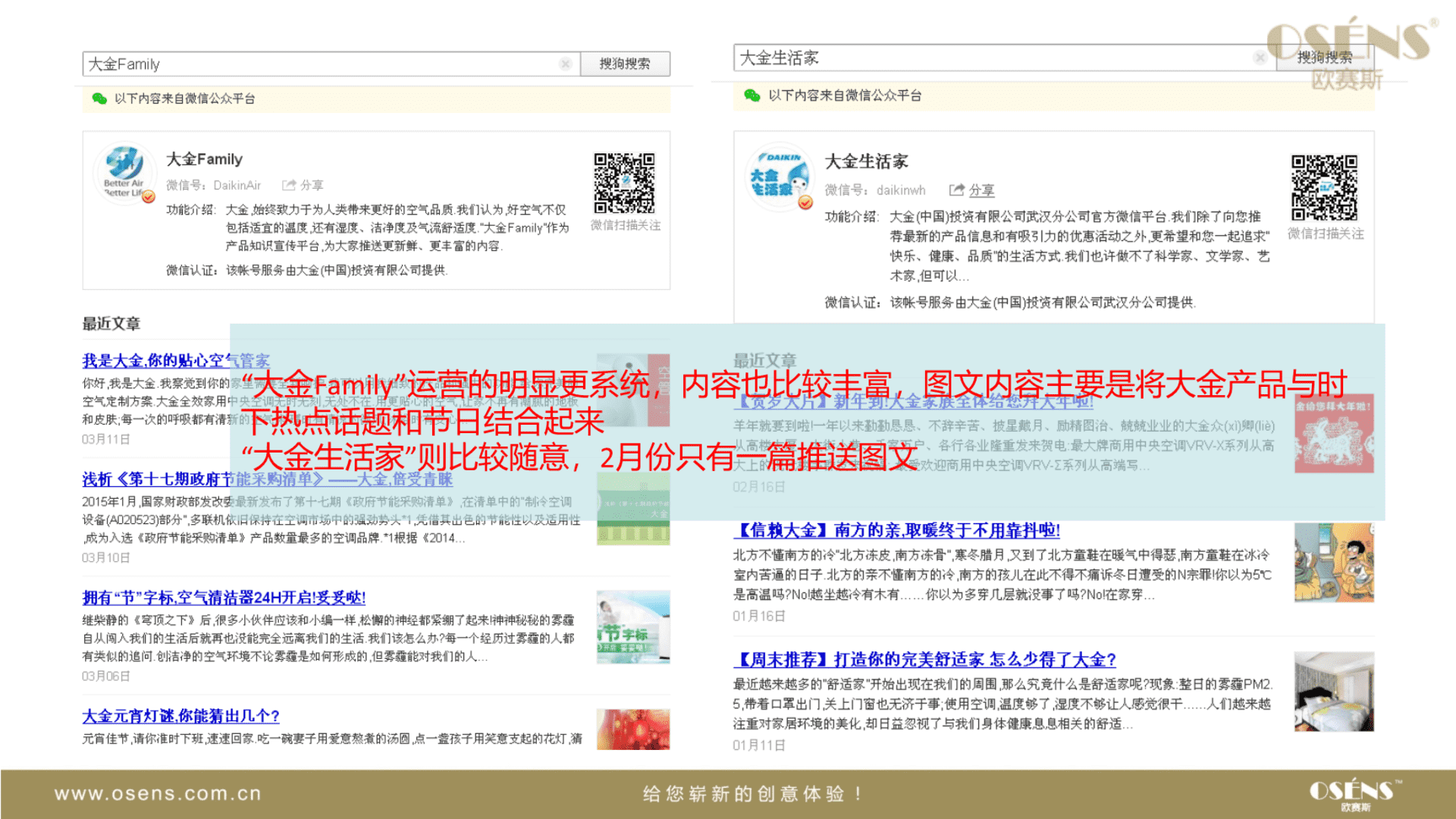Click the WeChat icon in left notice bar

[x=99, y=99]
